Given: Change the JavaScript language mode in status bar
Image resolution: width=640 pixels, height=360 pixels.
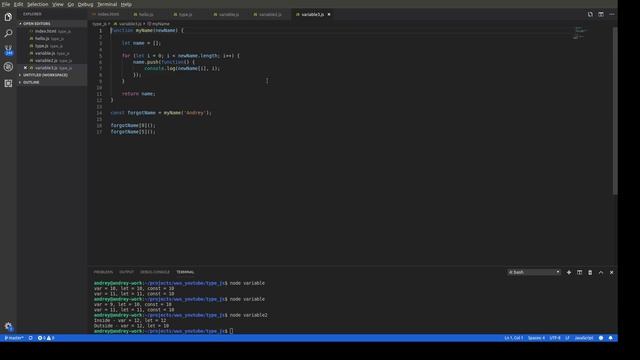Looking at the screenshot, I should pos(584,338).
